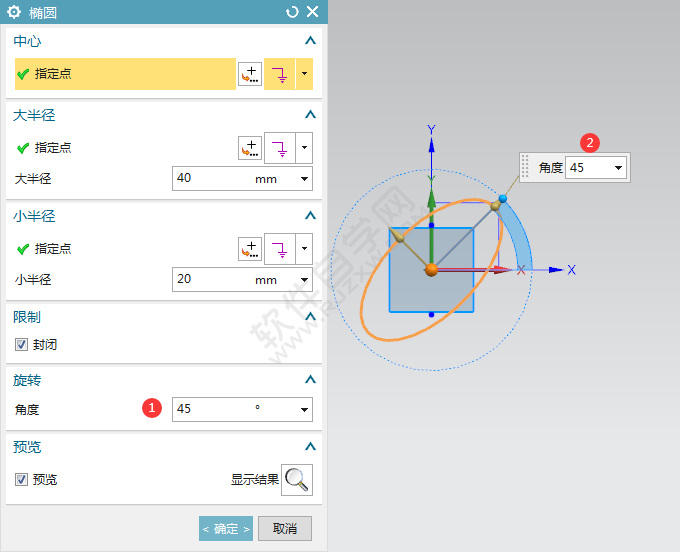Viewport: 680px width, 552px height.
Task: Open point dialog icon for minor radius
Action: tap(249, 249)
